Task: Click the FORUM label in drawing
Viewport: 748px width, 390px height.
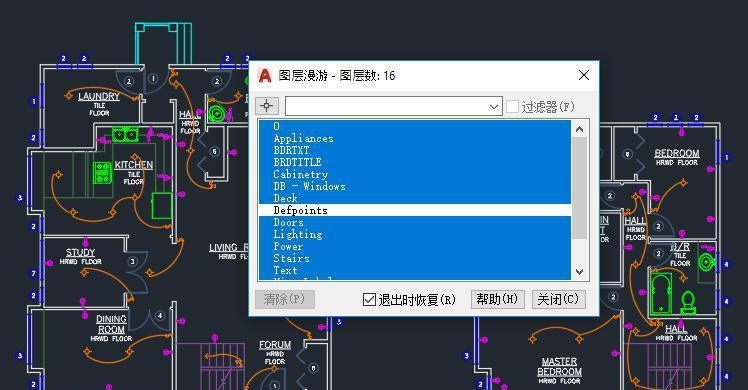Action: point(275,345)
